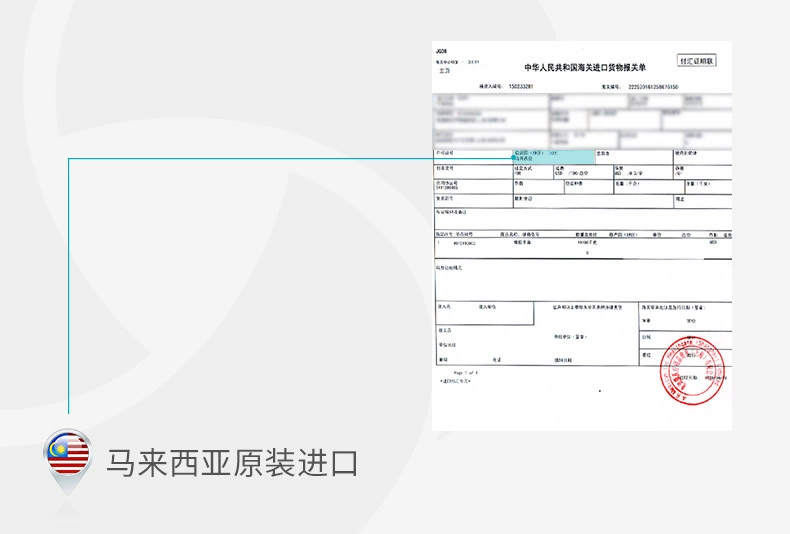Click the customs number 222520161258670150
Viewport: 790px width, 534px height.
click(x=652, y=87)
